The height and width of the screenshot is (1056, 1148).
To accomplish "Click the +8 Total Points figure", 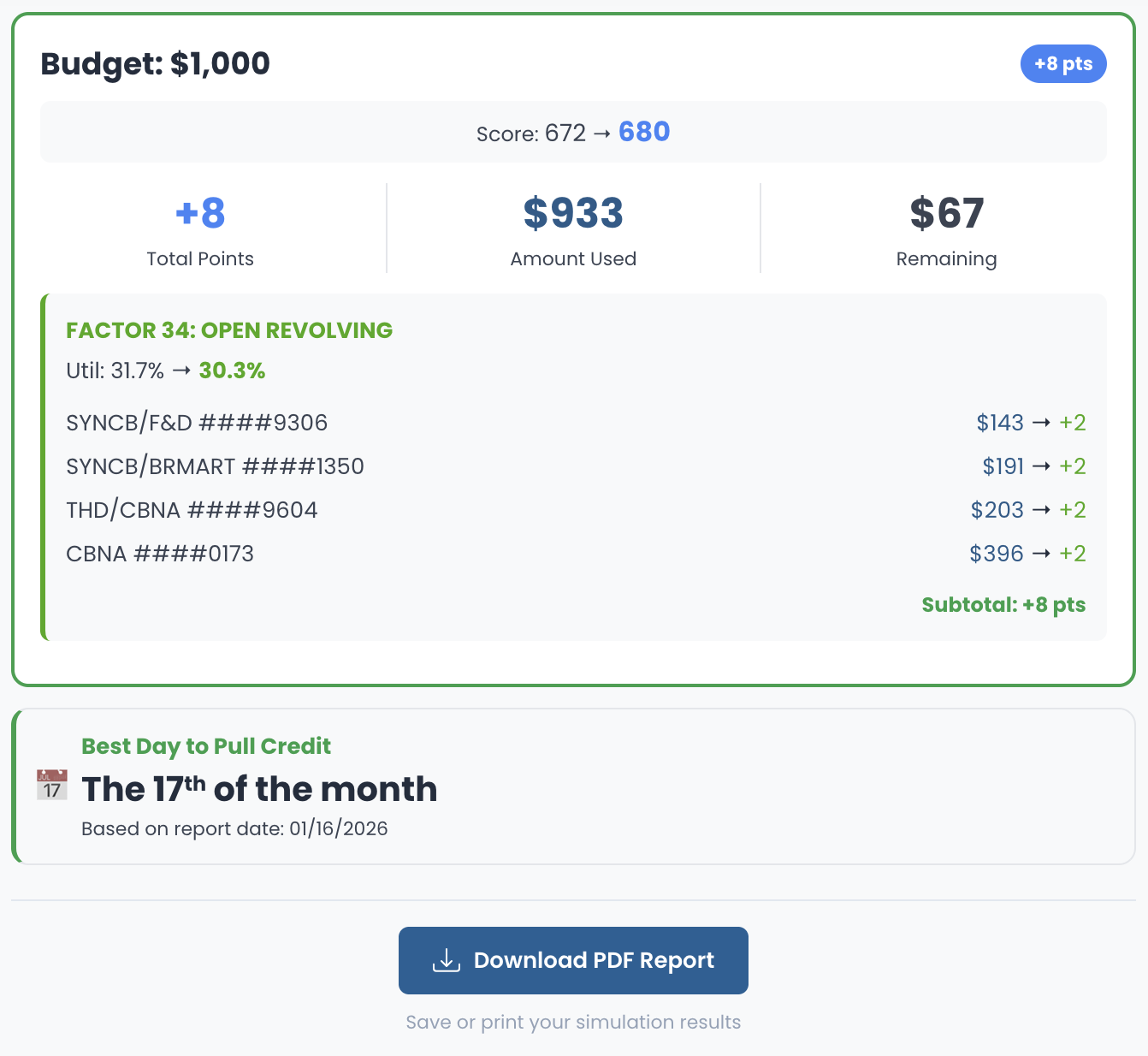I will (x=200, y=213).
